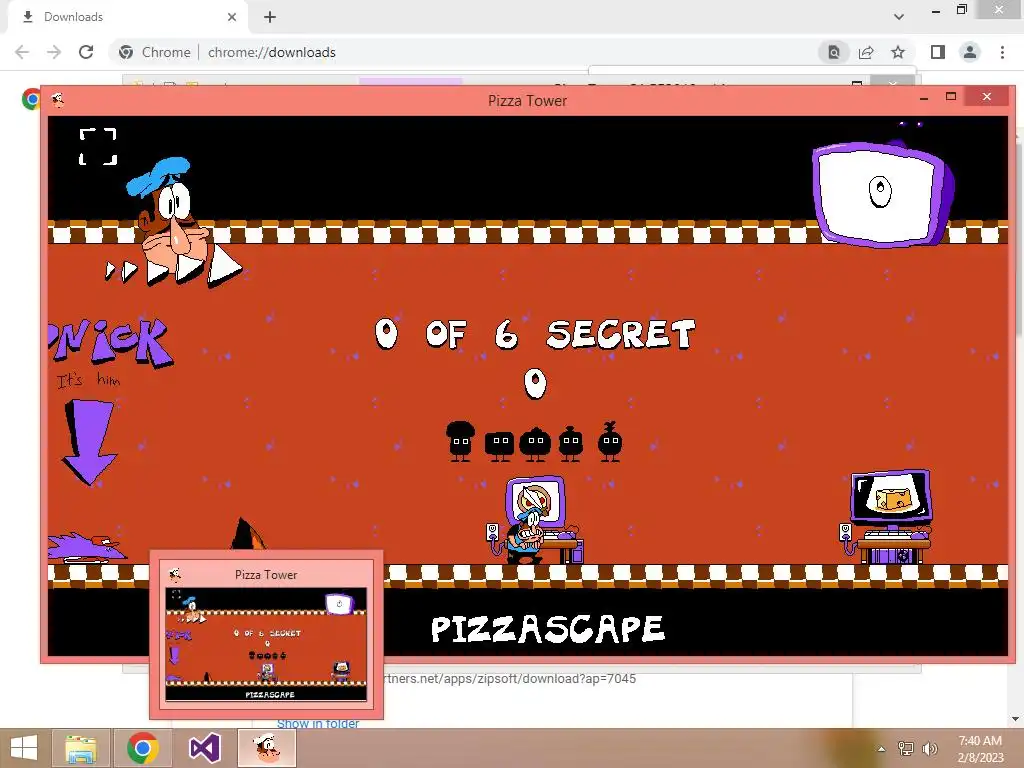The image size is (1024, 768).
Task: Click Chrome back arrow
Action: (22, 52)
